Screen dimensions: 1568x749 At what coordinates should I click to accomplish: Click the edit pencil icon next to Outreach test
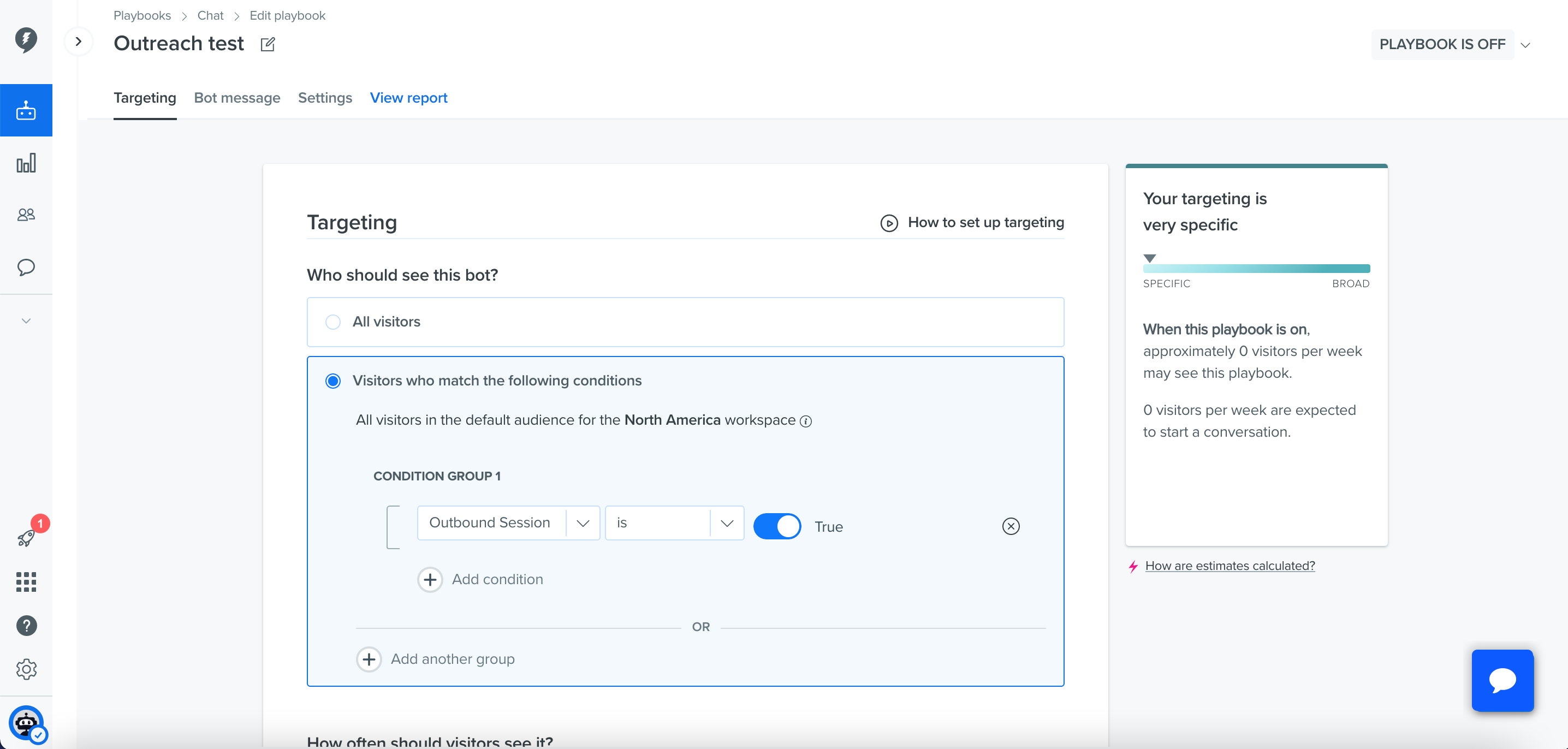tap(268, 44)
